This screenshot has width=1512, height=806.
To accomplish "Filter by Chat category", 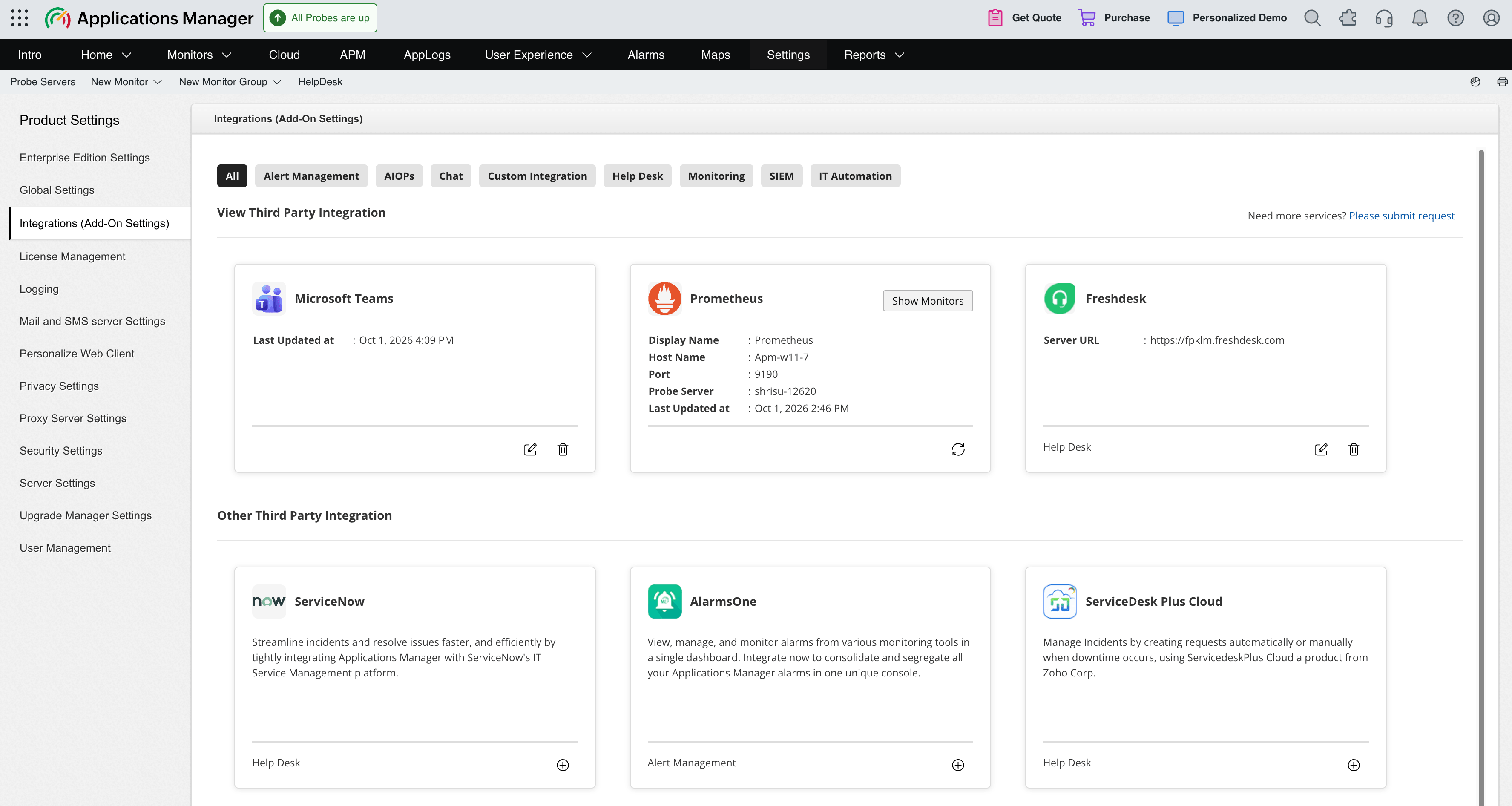I will (451, 176).
